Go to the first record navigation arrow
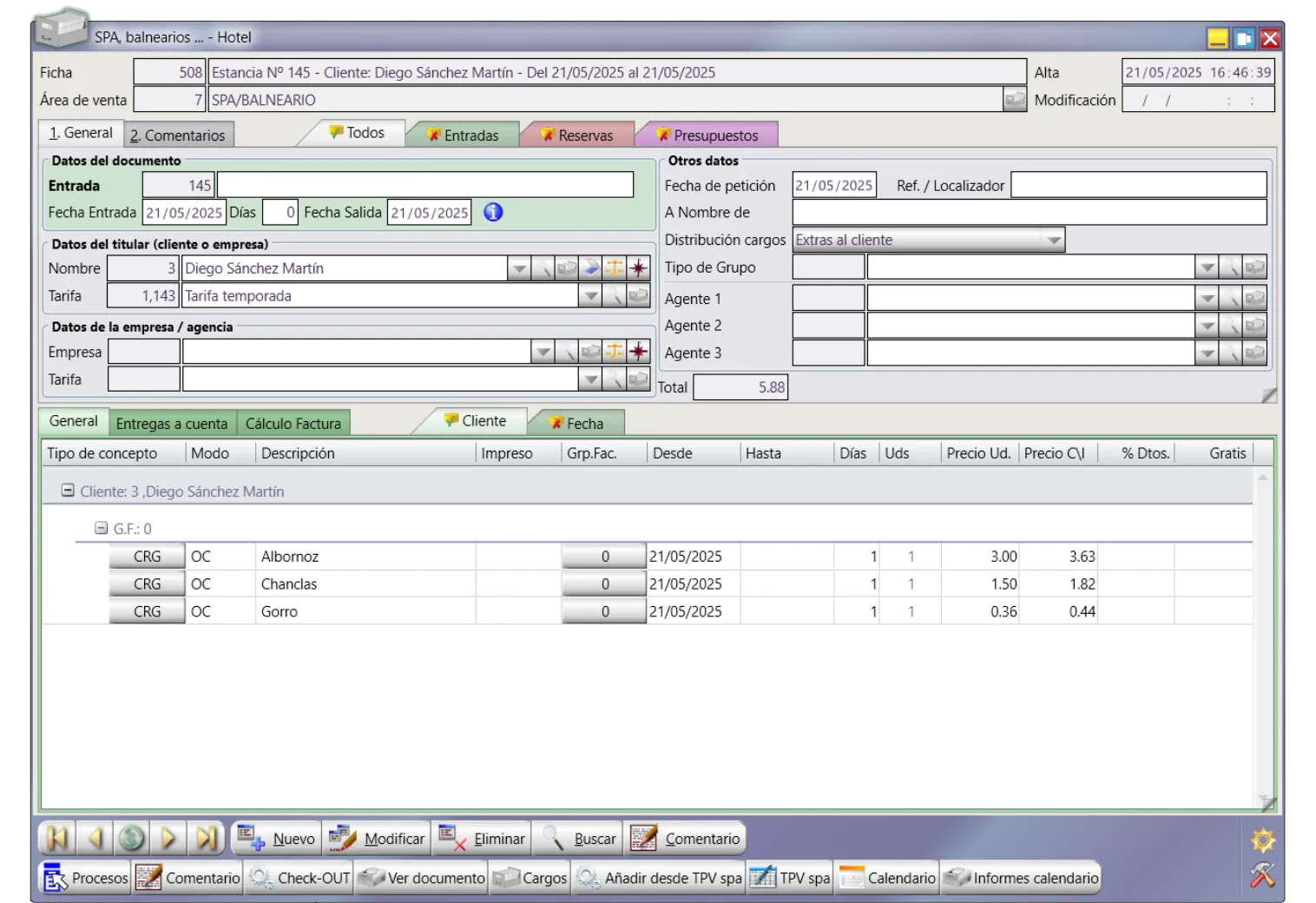1316x903 pixels. tap(57, 838)
